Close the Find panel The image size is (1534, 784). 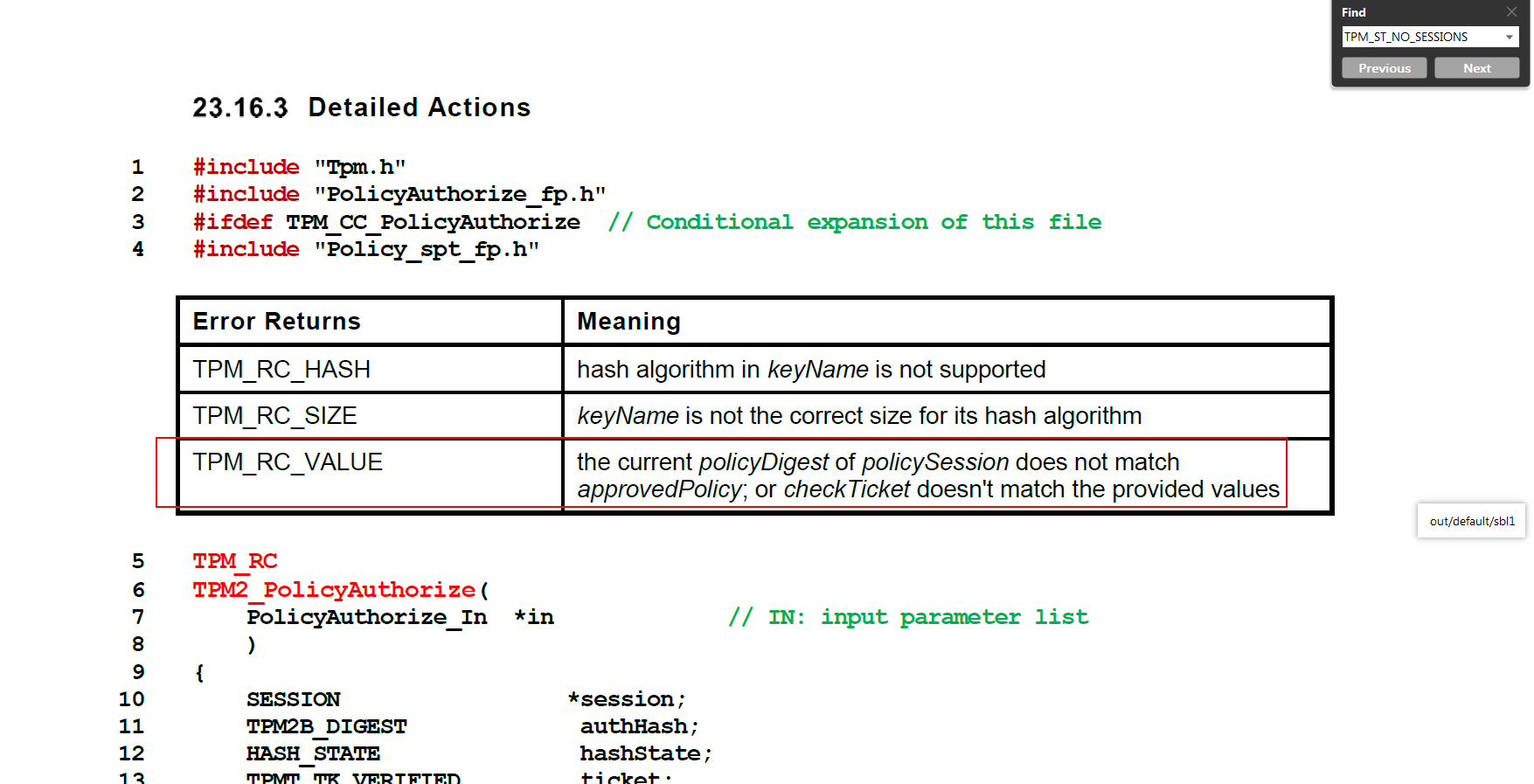(1511, 11)
